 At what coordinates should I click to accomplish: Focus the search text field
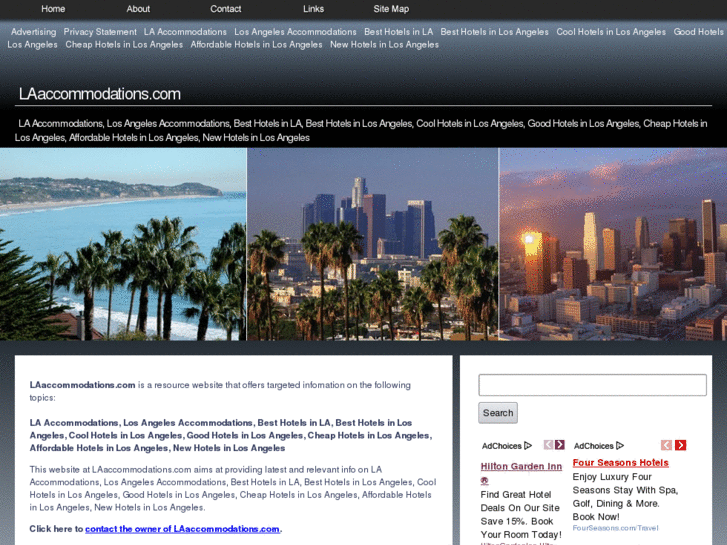[x=593, y=385]
